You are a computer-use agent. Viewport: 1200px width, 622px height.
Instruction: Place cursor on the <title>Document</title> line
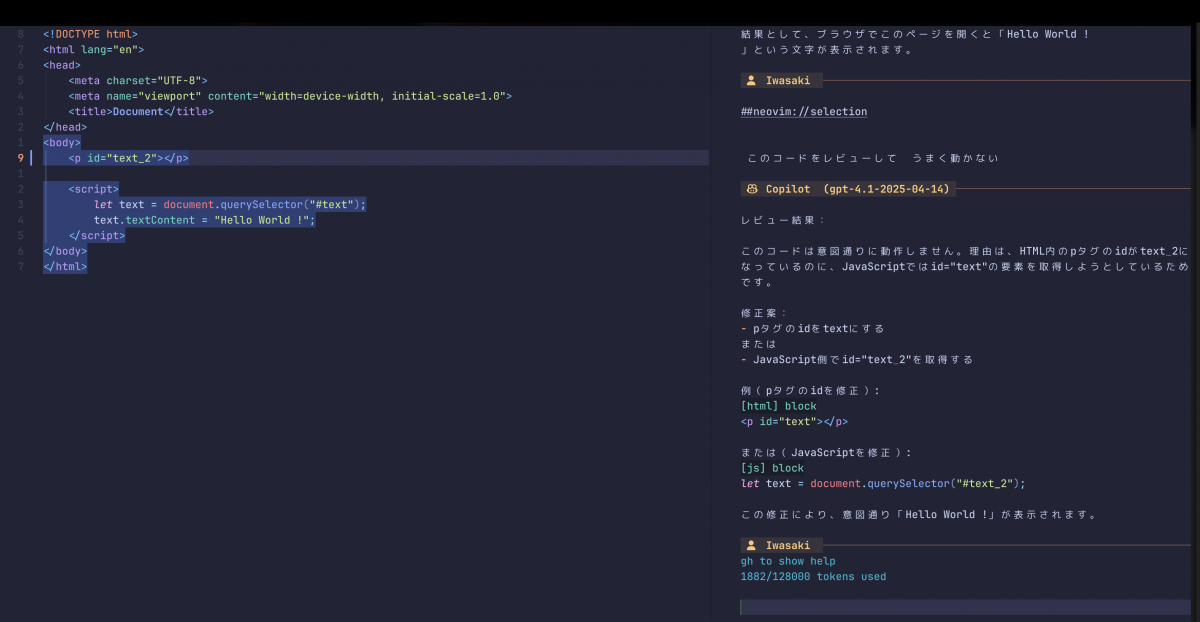(141, 112)
